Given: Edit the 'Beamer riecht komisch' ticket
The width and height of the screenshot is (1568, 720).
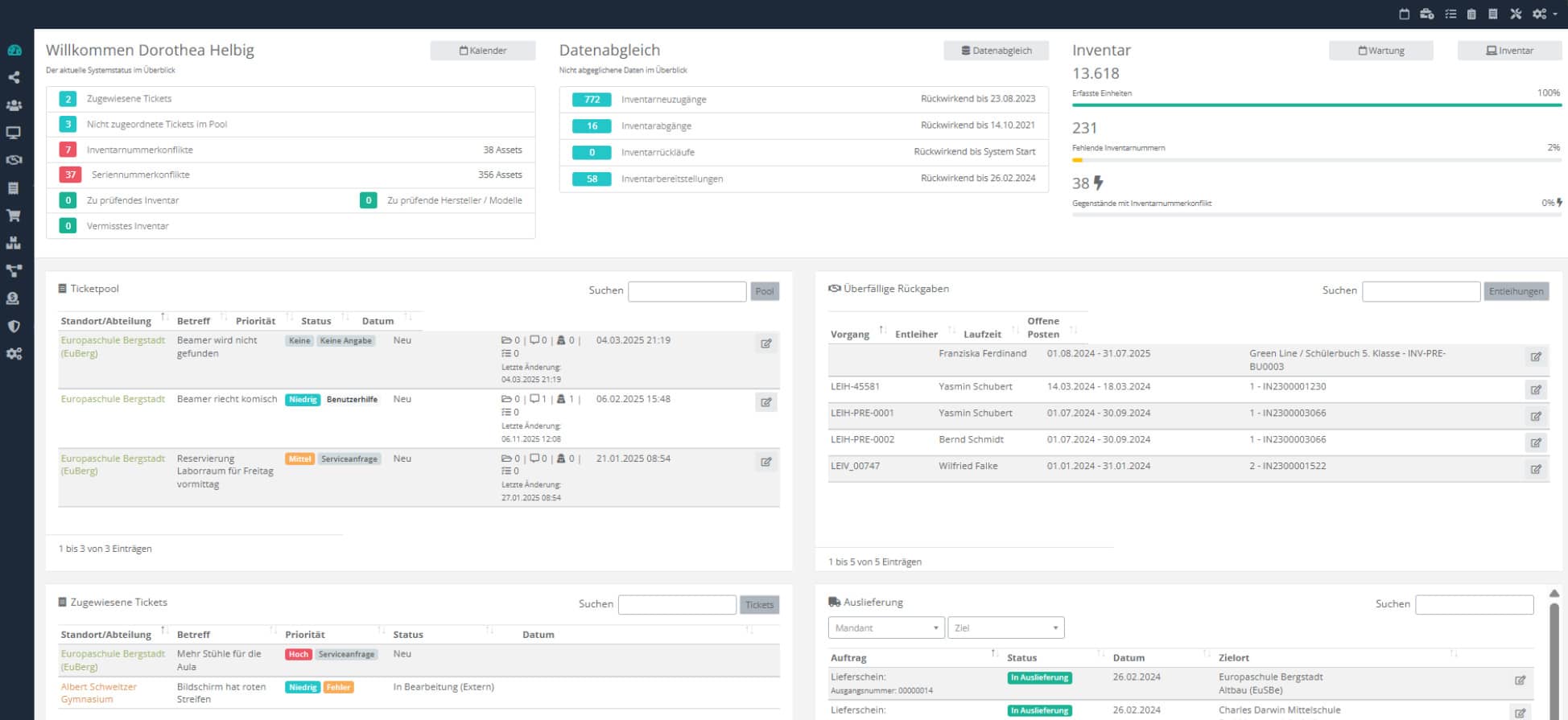Looking at the screenshot, I should click(x=766, y=402).
